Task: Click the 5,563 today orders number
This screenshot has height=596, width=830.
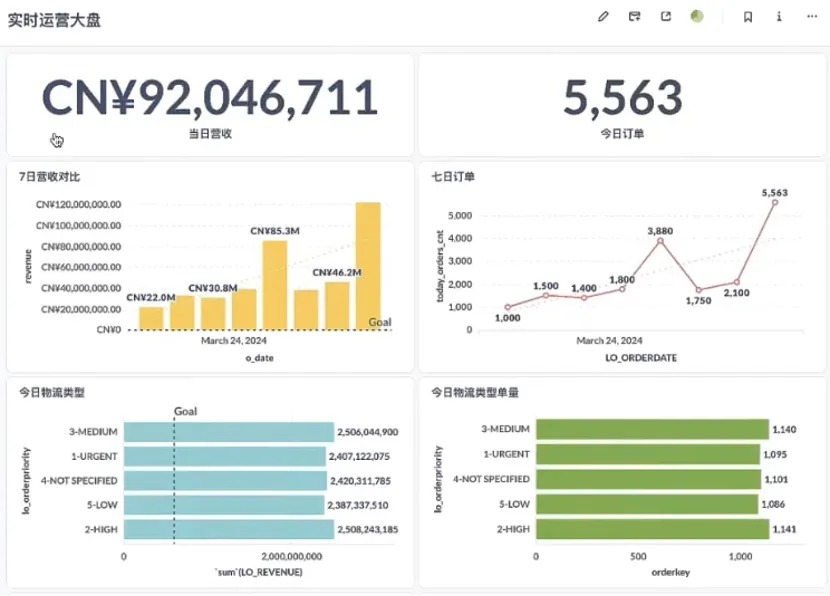Action: 622,97
